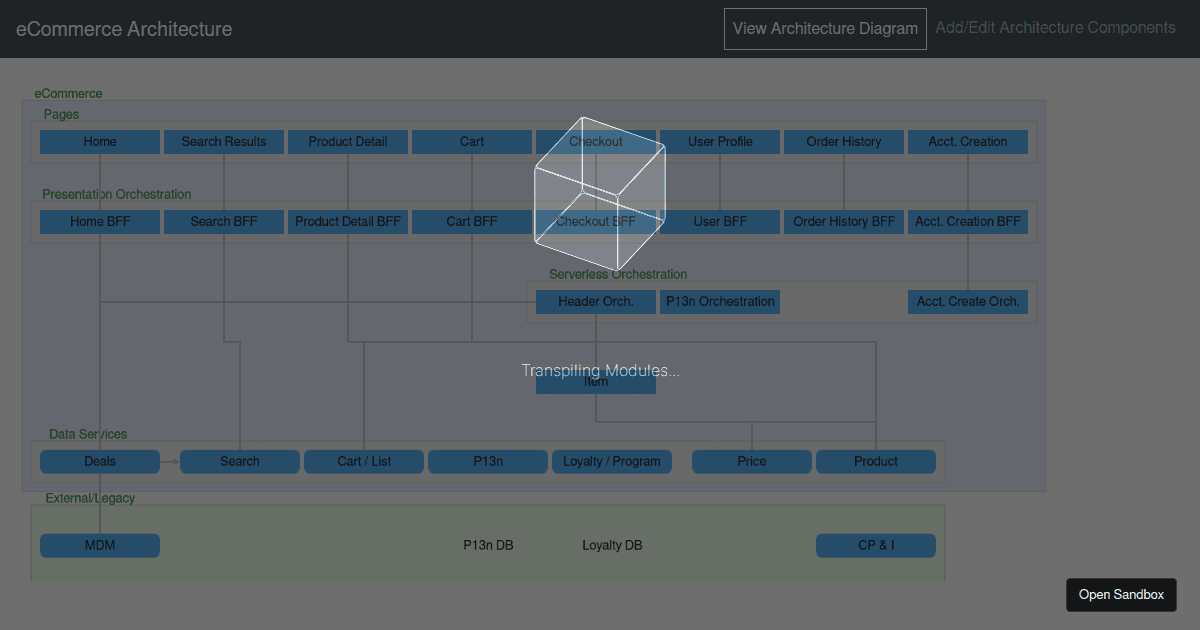Select the User Profile page node
Viewport: 1200px width, 630px height.
pyautogui.click(x=719, y=141)
